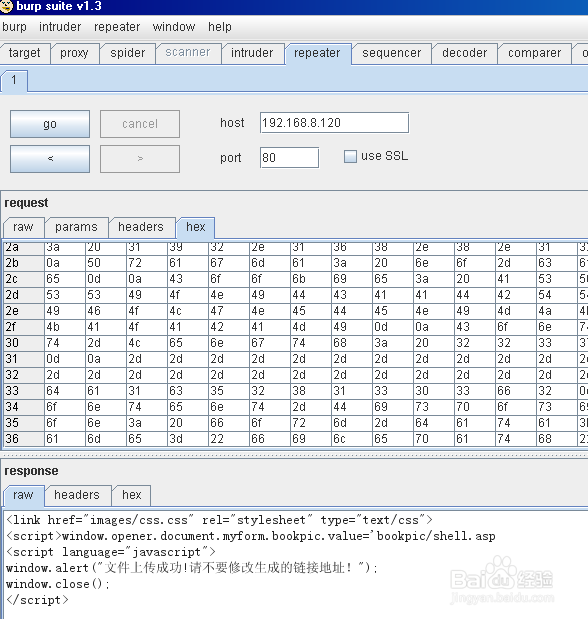Open the decoder tab
The image size is (588, 619).
(464, 53)
